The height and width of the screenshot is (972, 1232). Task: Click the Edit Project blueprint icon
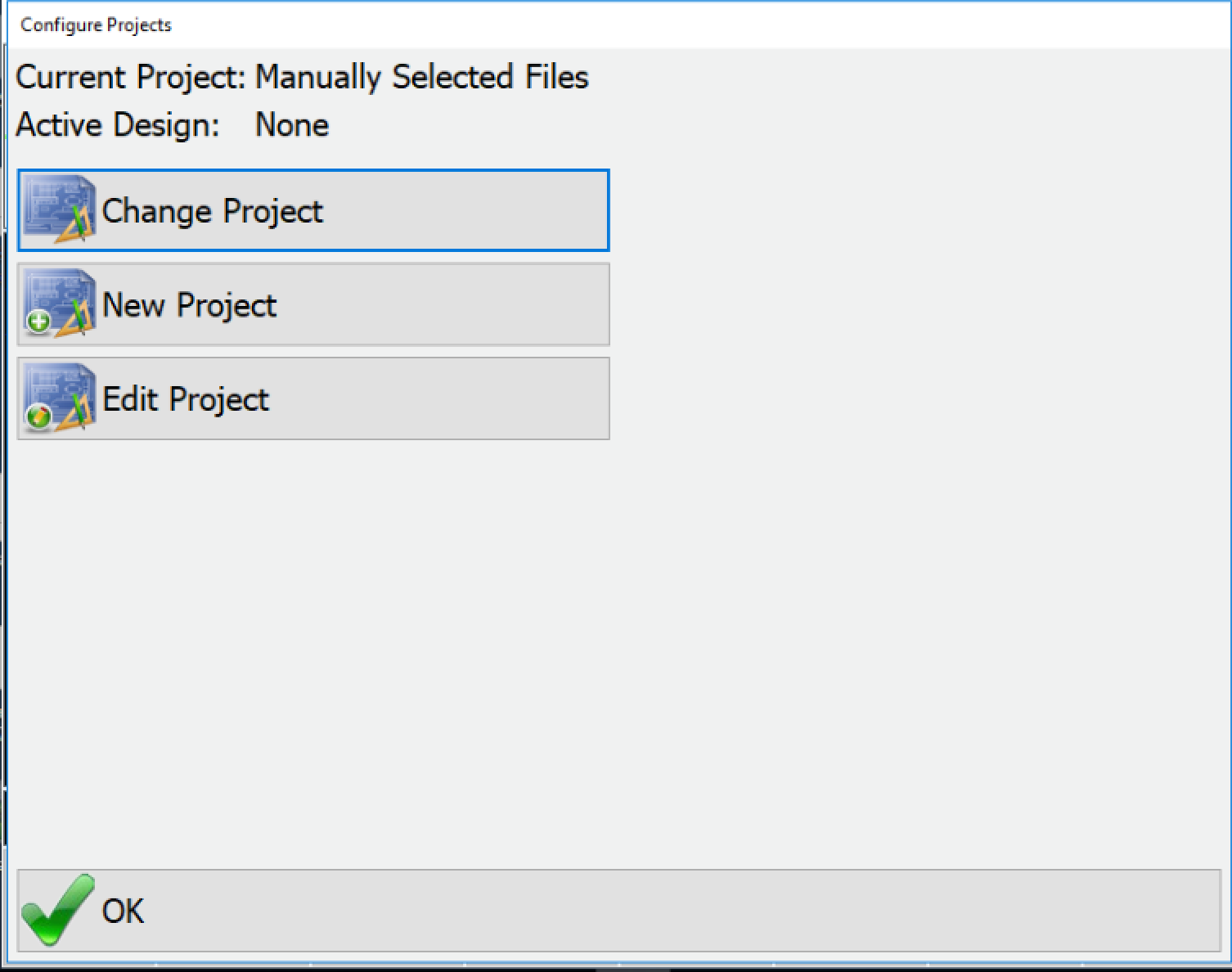point(57,398)
